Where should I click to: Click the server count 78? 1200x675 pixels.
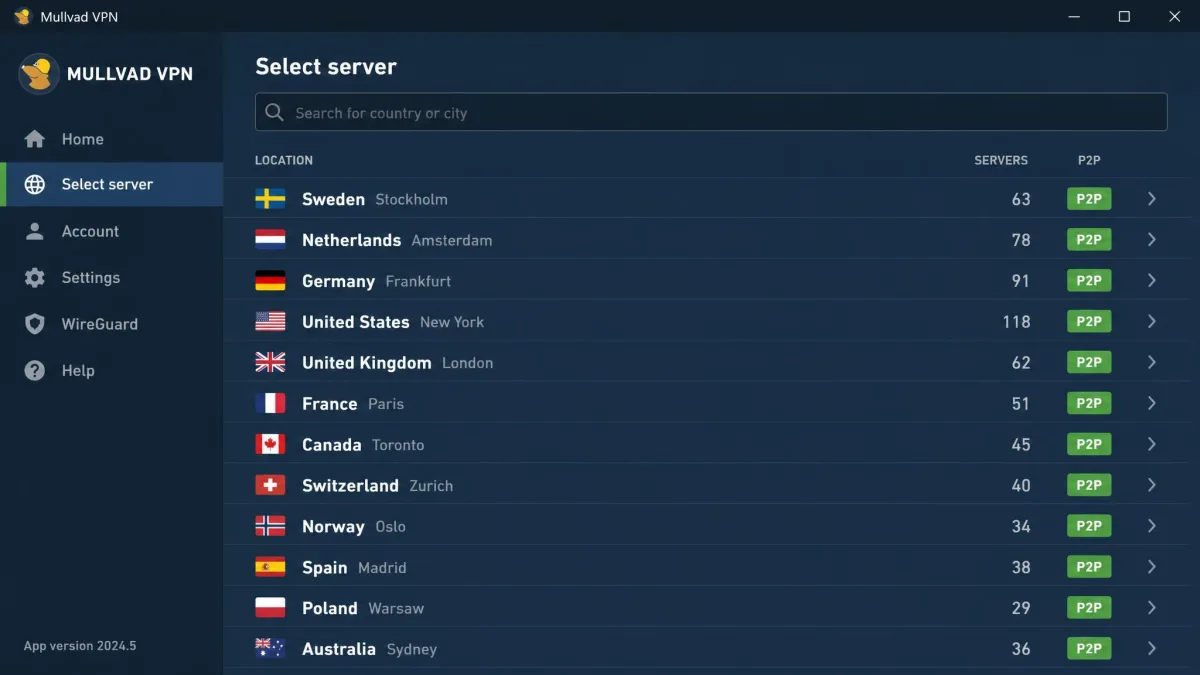point(1020,240)
